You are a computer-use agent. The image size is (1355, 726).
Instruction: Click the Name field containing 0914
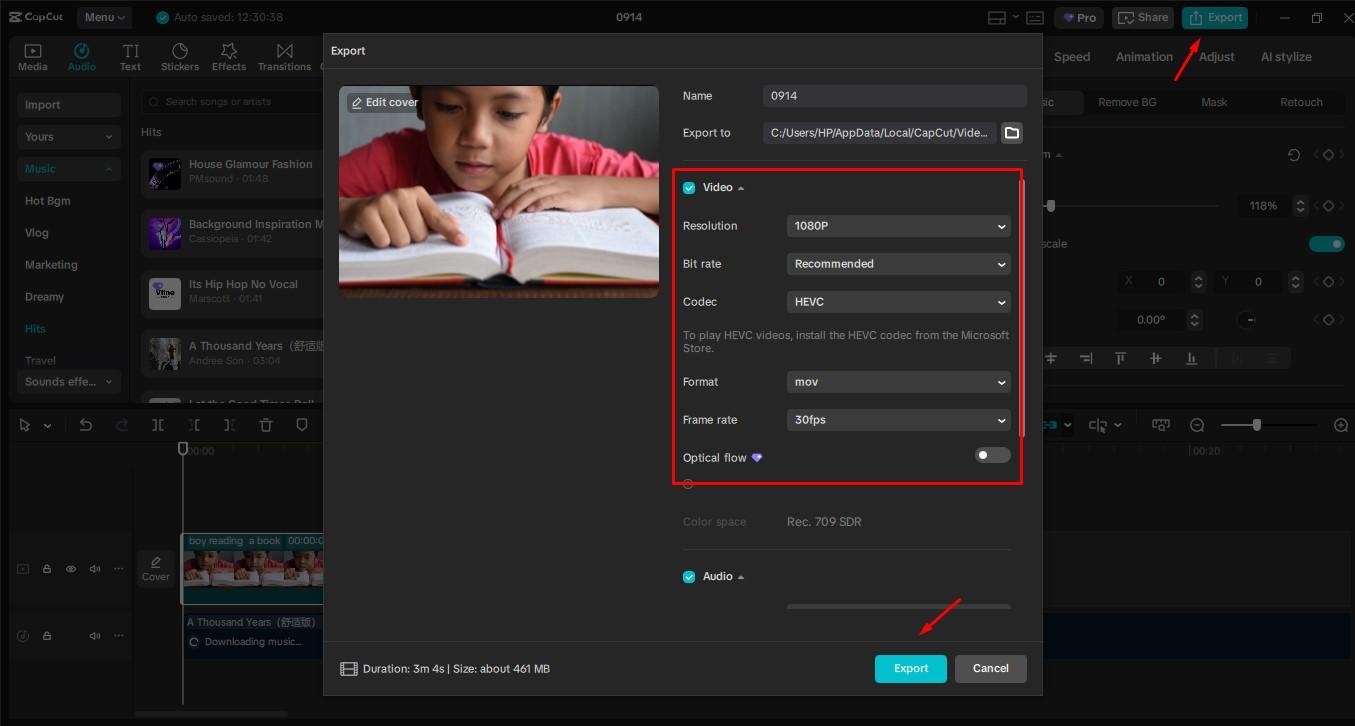click(x=894, y=96)
